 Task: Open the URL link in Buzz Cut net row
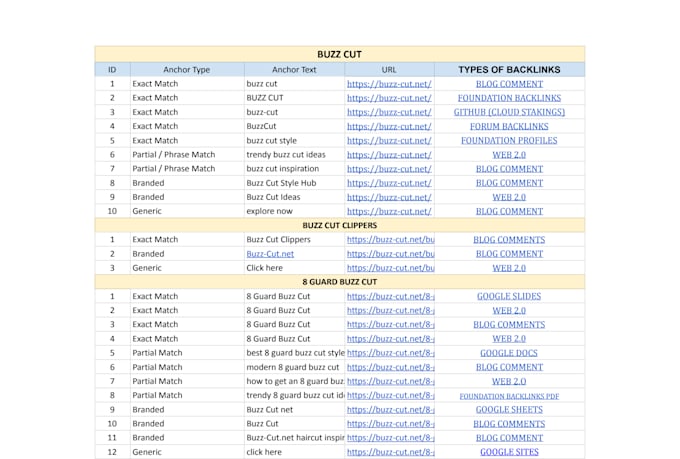(x=390, y=410)
